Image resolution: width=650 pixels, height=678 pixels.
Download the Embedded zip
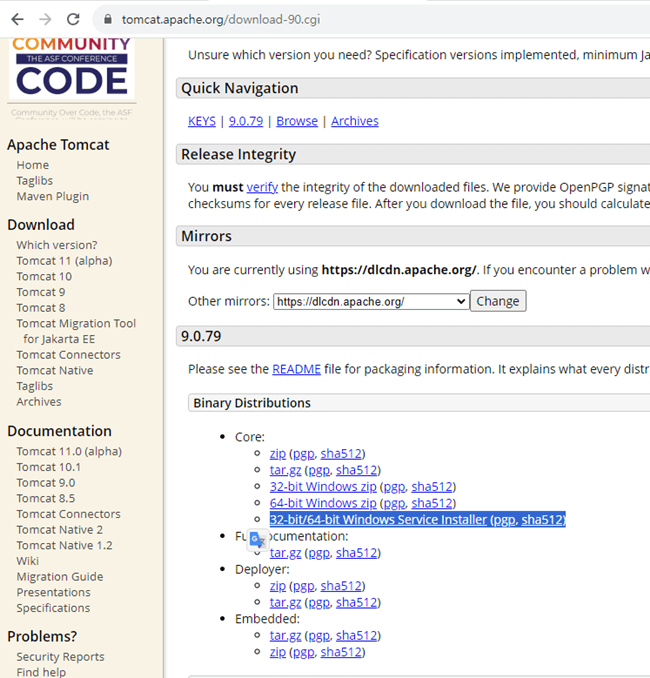click(x=278, y=652)
